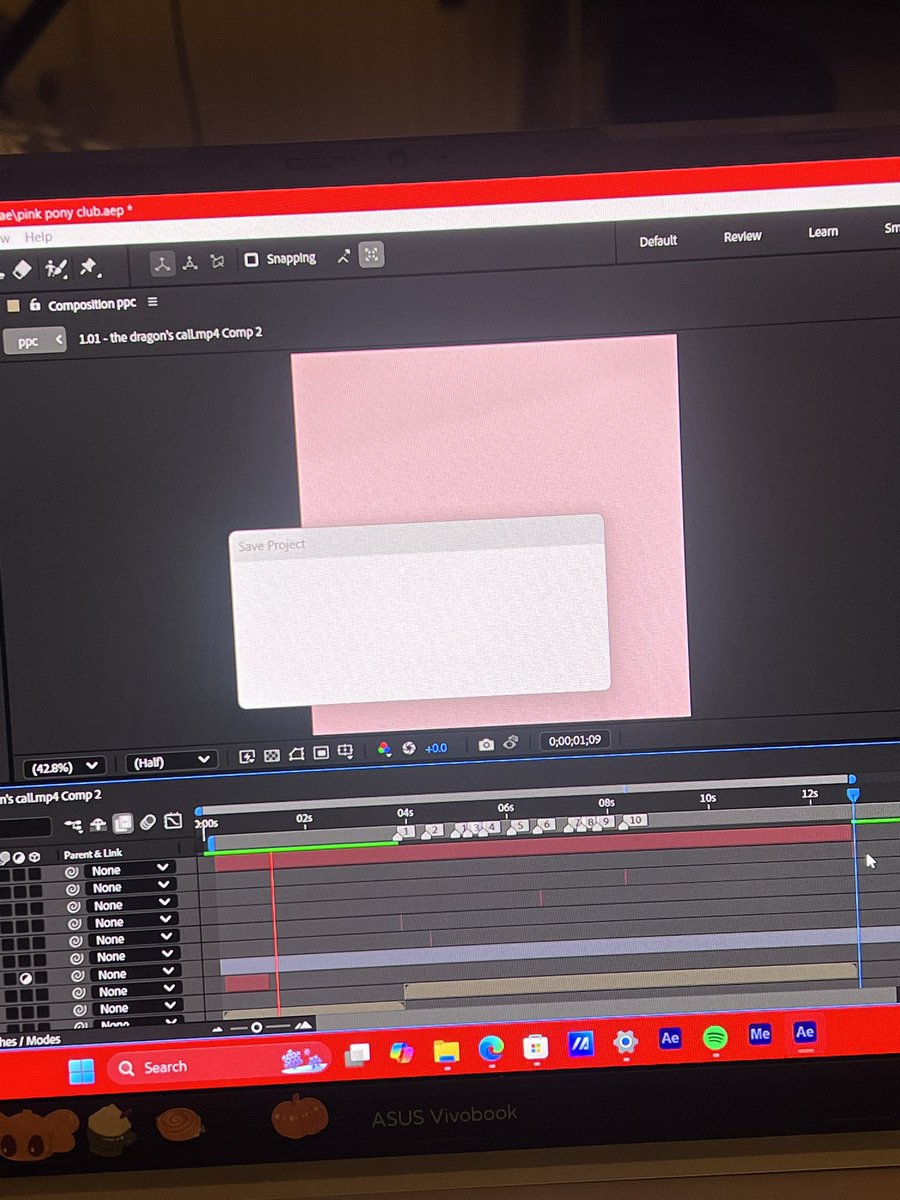900x1200 pixels.
Task: Open the Show Channel color icon
Action: pyautogui.click(x=384, y=749)
